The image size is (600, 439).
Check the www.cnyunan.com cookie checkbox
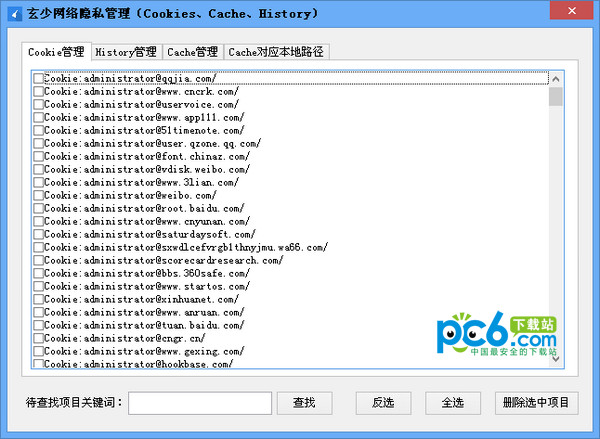[38, 221]
